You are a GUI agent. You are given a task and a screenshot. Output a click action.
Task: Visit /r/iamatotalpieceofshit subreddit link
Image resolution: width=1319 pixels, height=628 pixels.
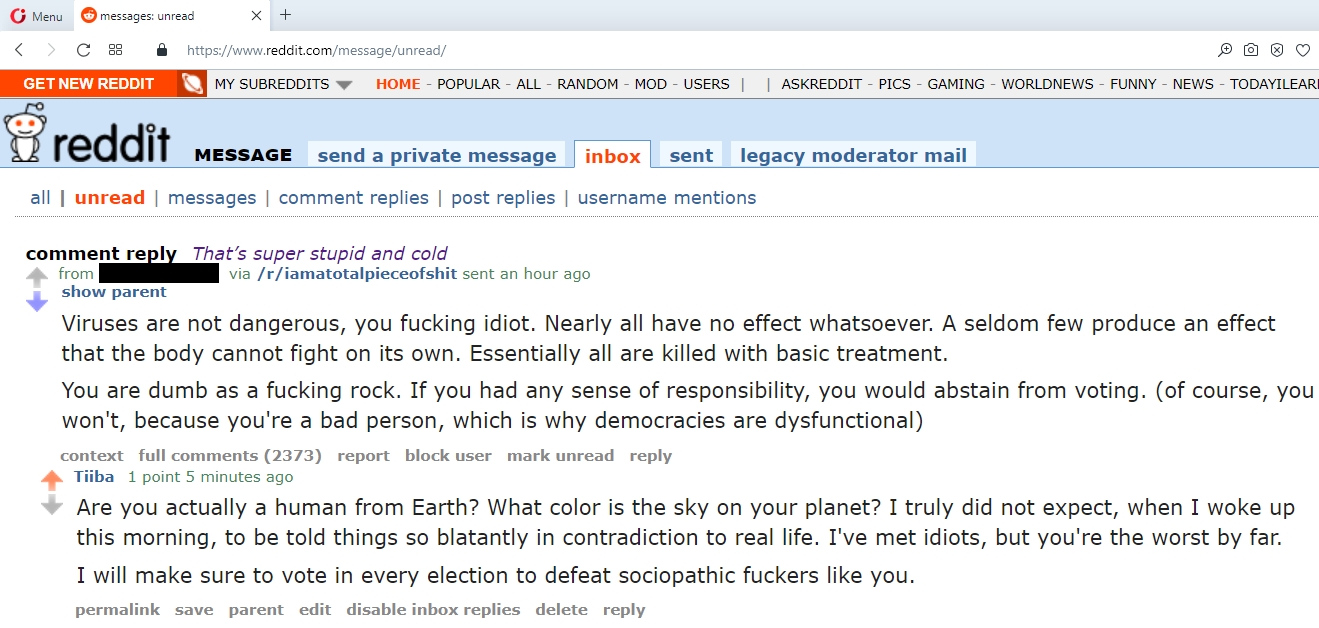pyautogui.click(x=356, y=273)
